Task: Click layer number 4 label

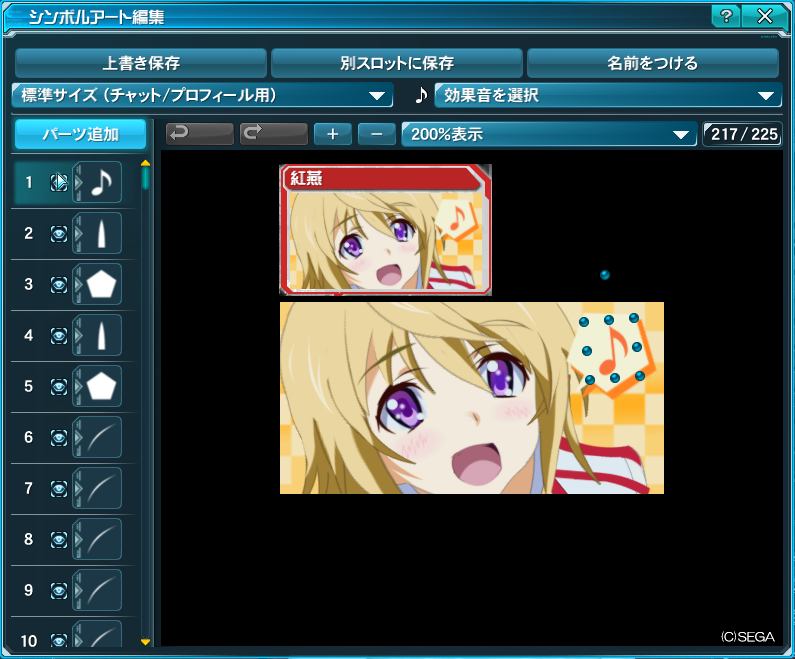Action: click(x=28, y=335)
